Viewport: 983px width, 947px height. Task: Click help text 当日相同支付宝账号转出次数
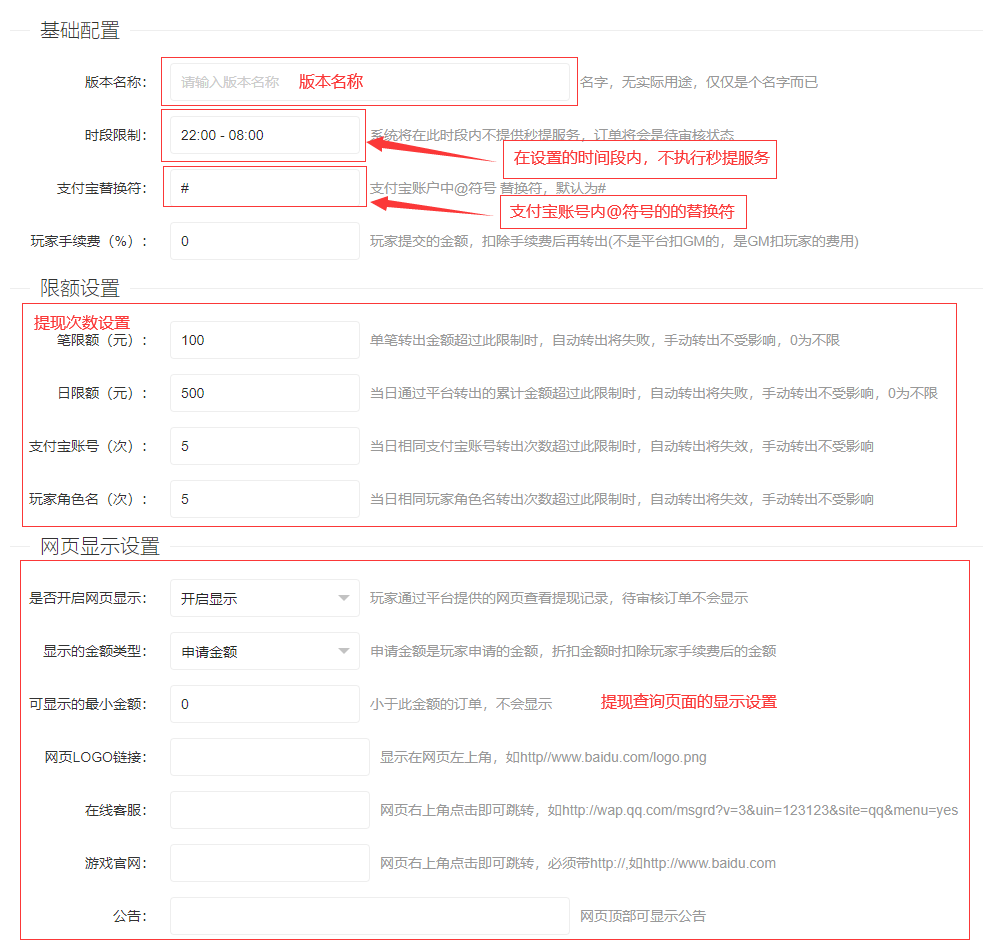[621, 446]
